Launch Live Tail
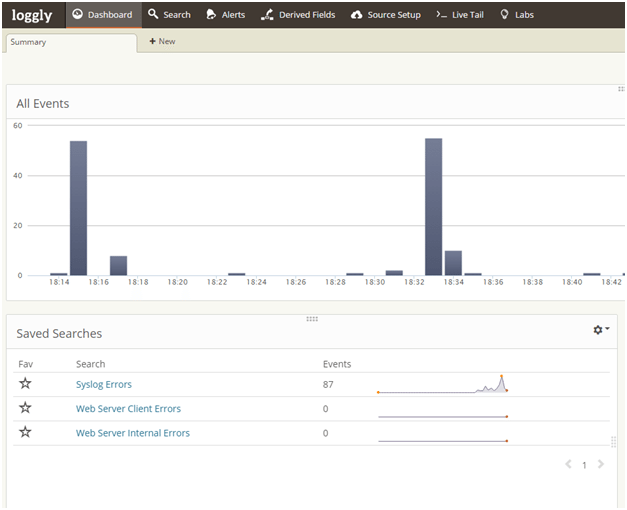 (x=460, y=15)
